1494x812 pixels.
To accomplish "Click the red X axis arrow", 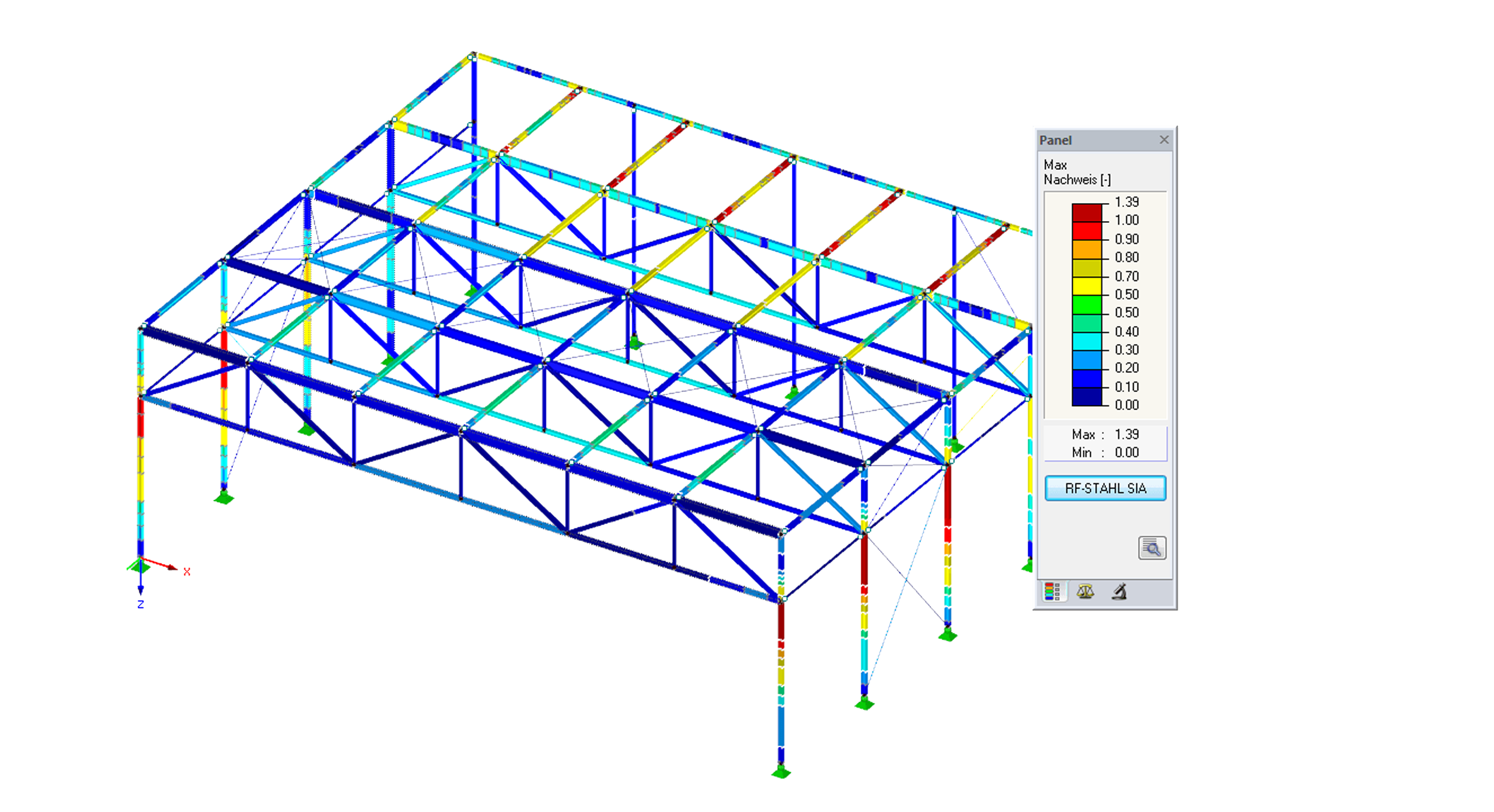I will point(172,566).
